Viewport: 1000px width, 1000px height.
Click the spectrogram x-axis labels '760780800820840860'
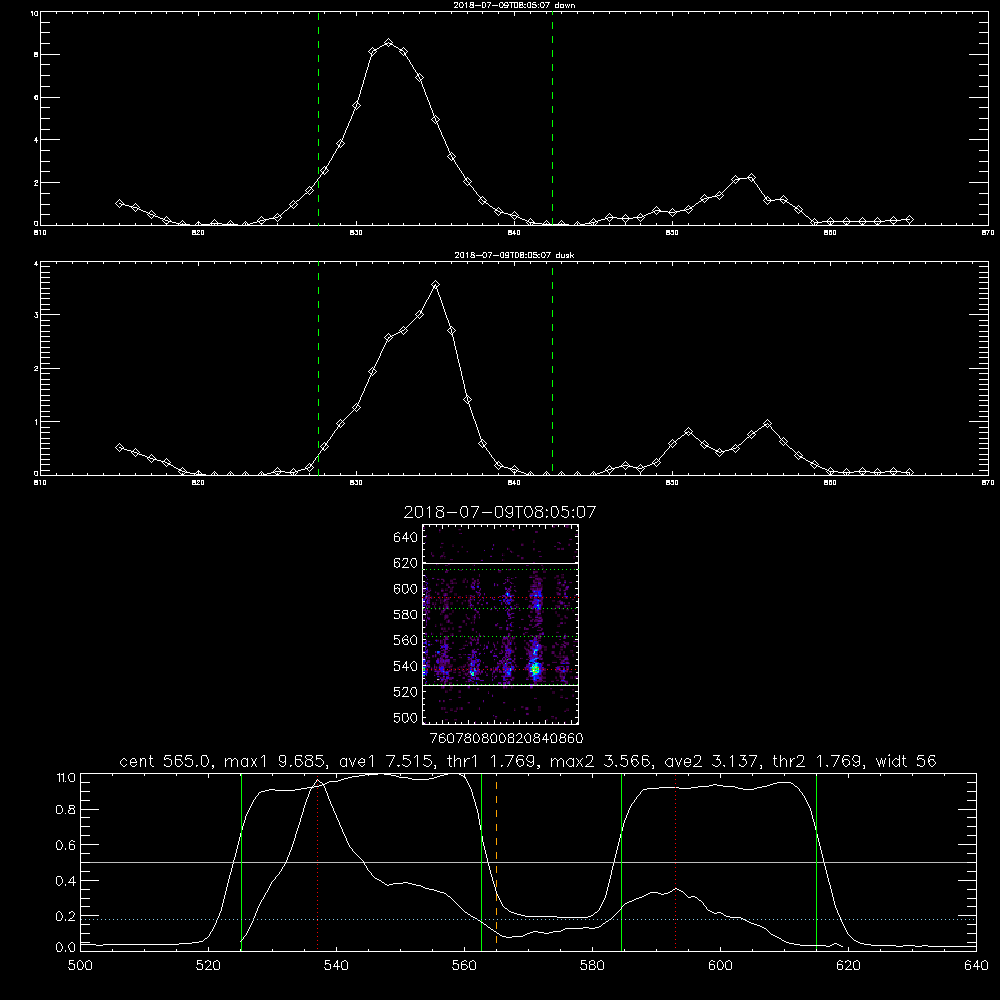click(x=506, y=738)
